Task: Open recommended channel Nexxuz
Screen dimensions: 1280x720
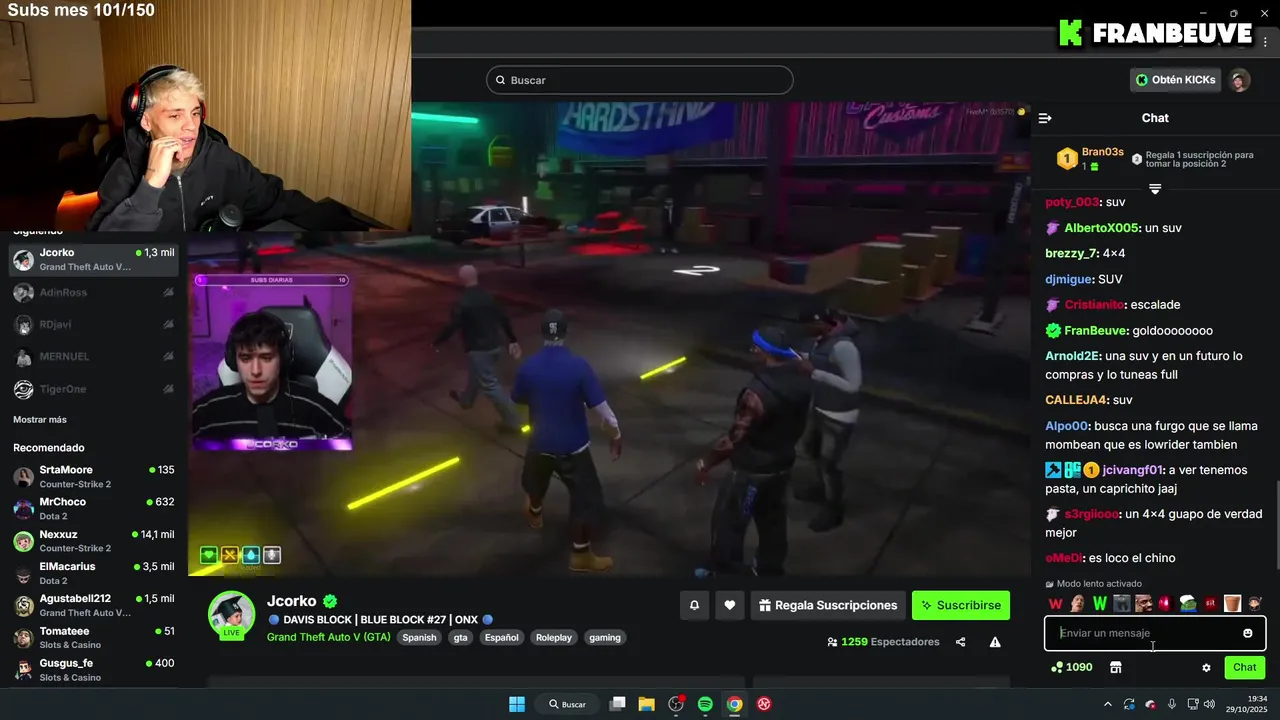Action: pyautogui.click(x=94, y=541)
